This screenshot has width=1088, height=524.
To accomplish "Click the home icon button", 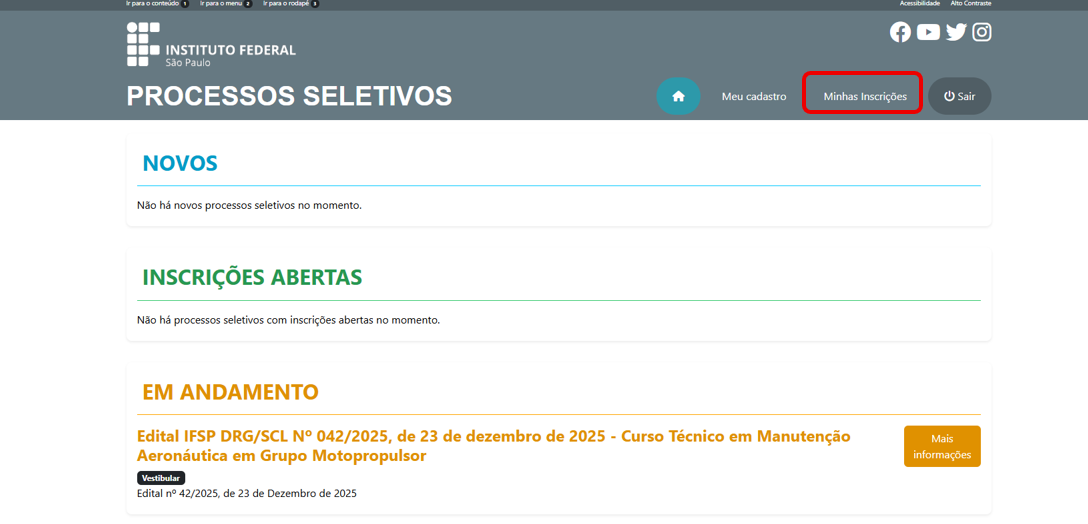I will pos(678,96).
